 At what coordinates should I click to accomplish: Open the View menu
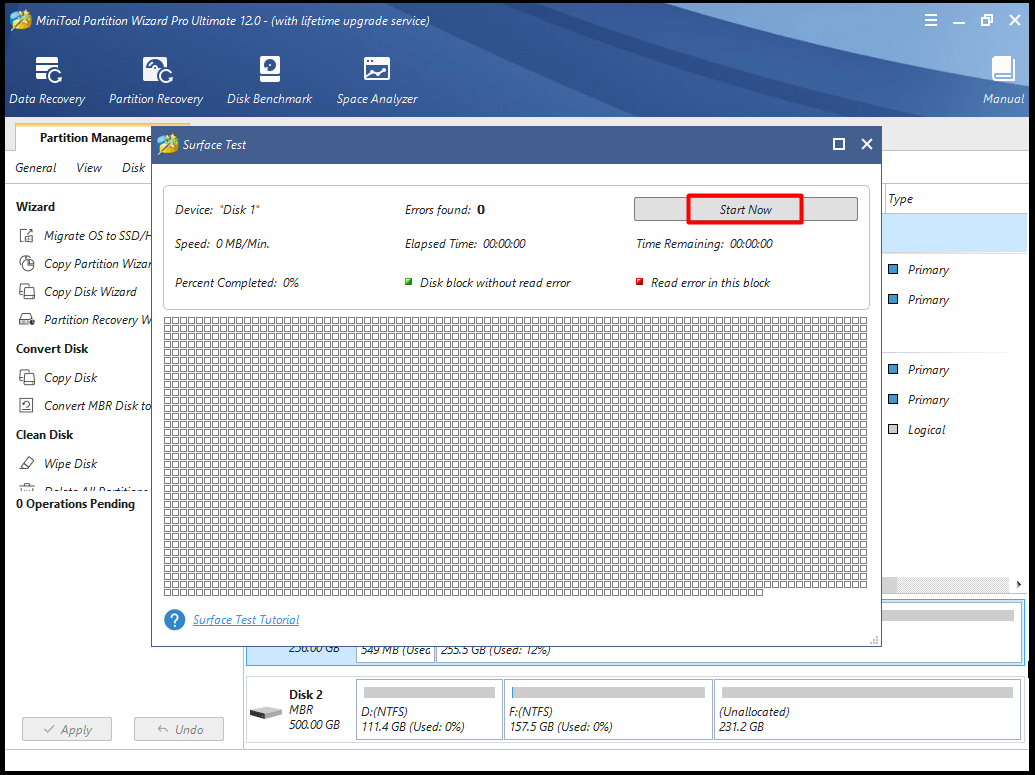click(88, 168)
